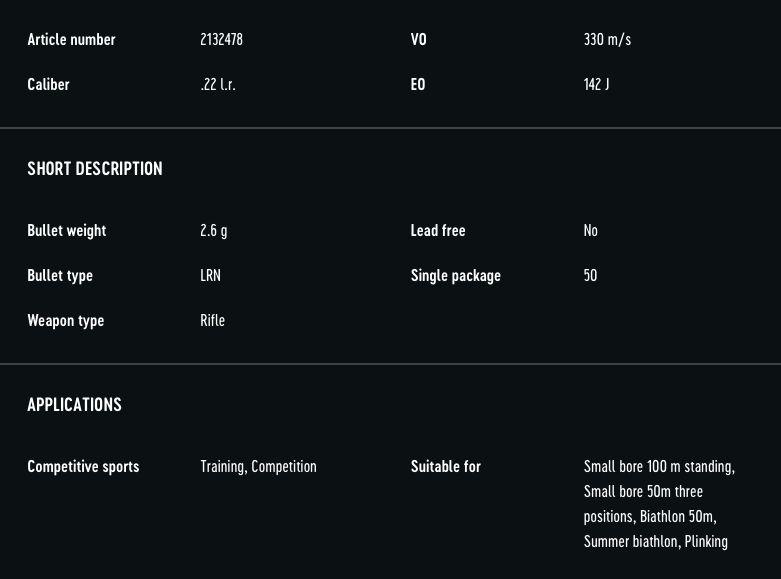
Task: Click the Small bore 100 m standing text
Action: pyautogui.click(x=659, y=466)
